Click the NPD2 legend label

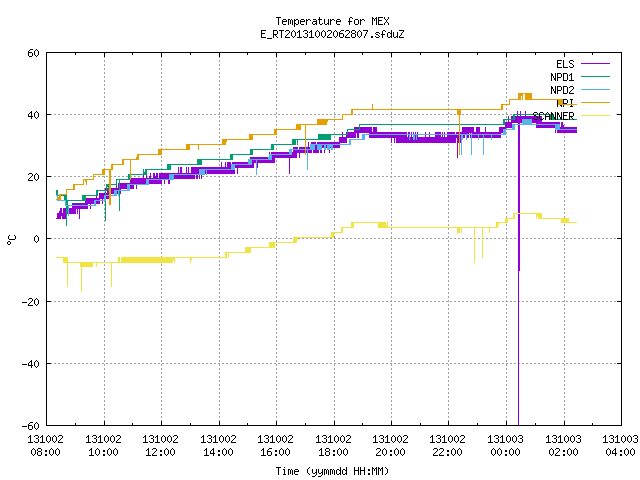[x=562, y=90]
